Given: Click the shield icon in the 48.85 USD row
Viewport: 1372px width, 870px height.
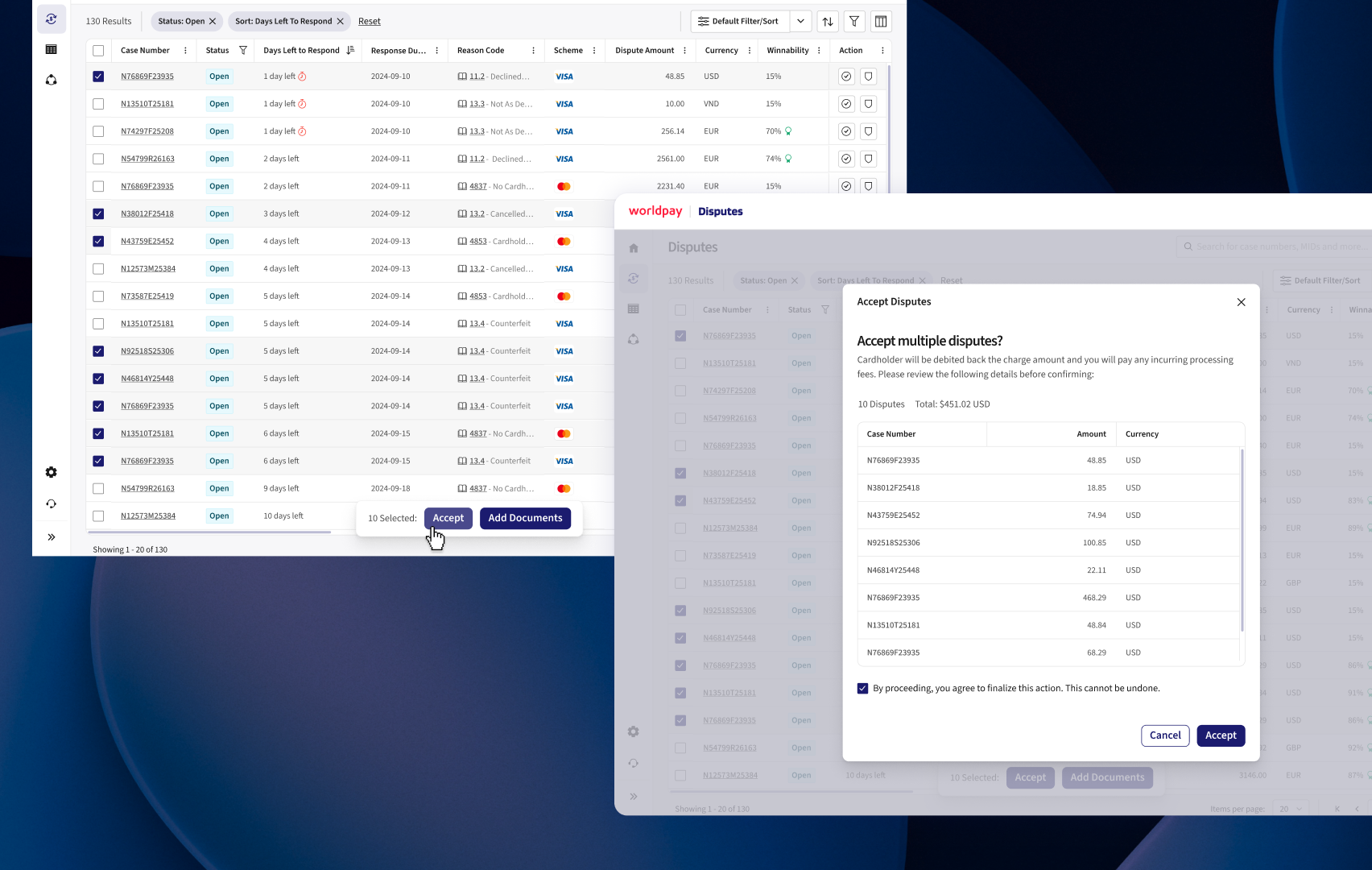Looking at the screenshot, I should 868,77.
